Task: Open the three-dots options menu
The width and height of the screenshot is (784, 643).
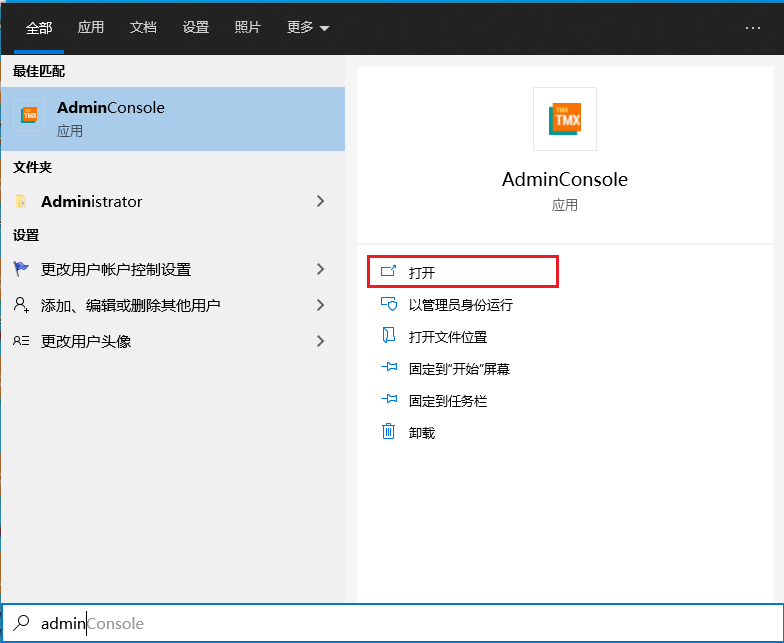Action: tap(753, 28)
